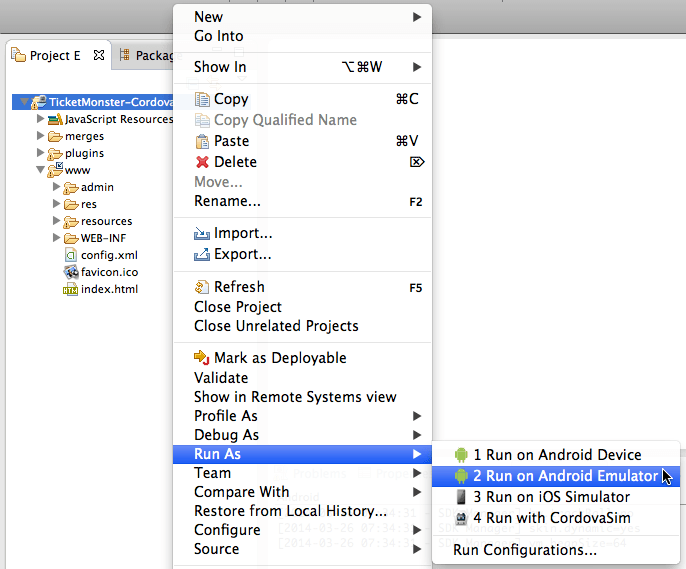Image resolution: width=686 pixels, height=569 pixels.
Task: Select index.html file
Action: click(x=109, y=289)
